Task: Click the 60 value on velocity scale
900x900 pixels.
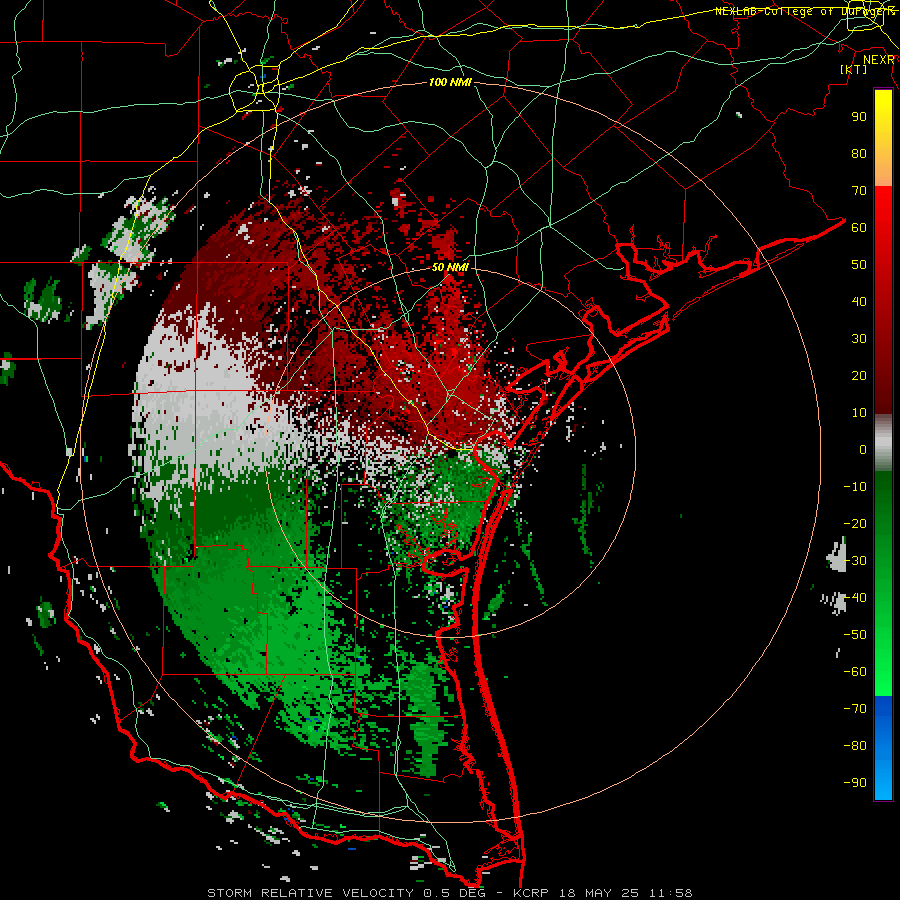Action: pyautogui.click(x=859, y=227)
